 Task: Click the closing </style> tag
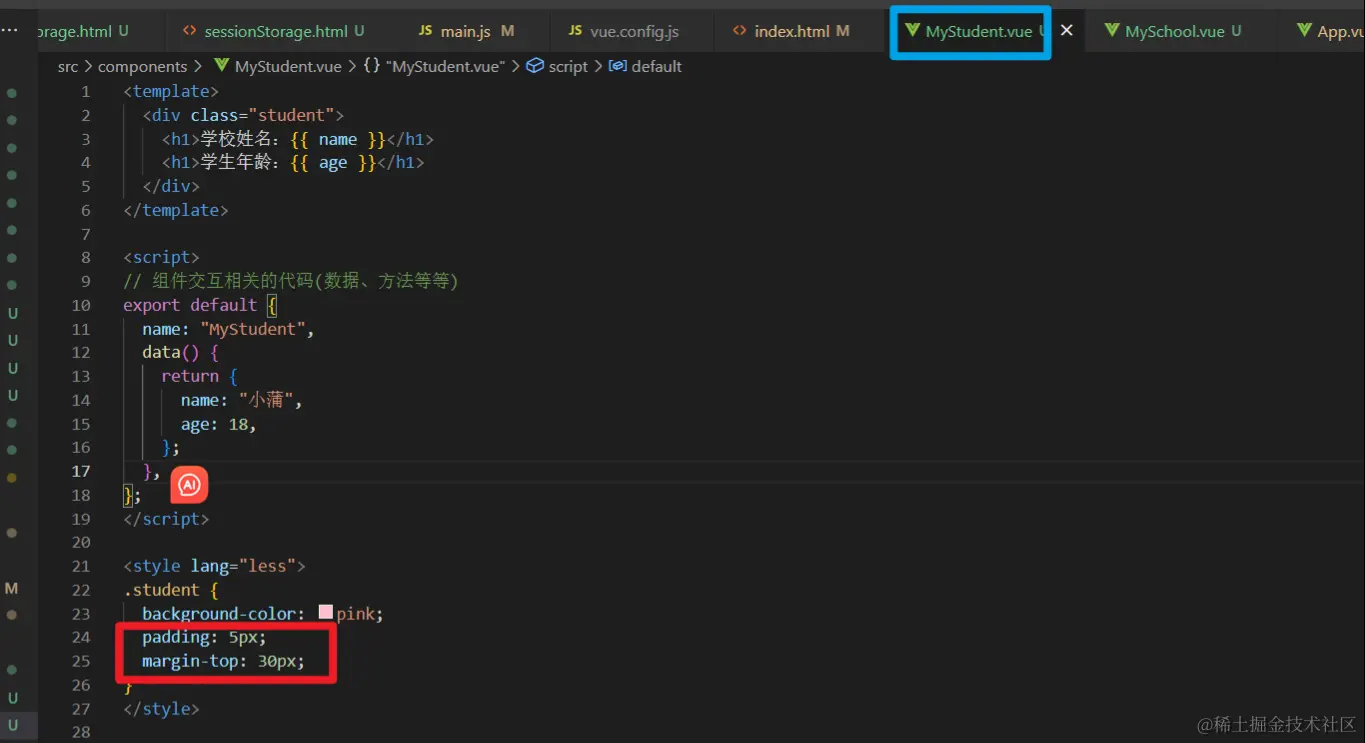(161, 709)
